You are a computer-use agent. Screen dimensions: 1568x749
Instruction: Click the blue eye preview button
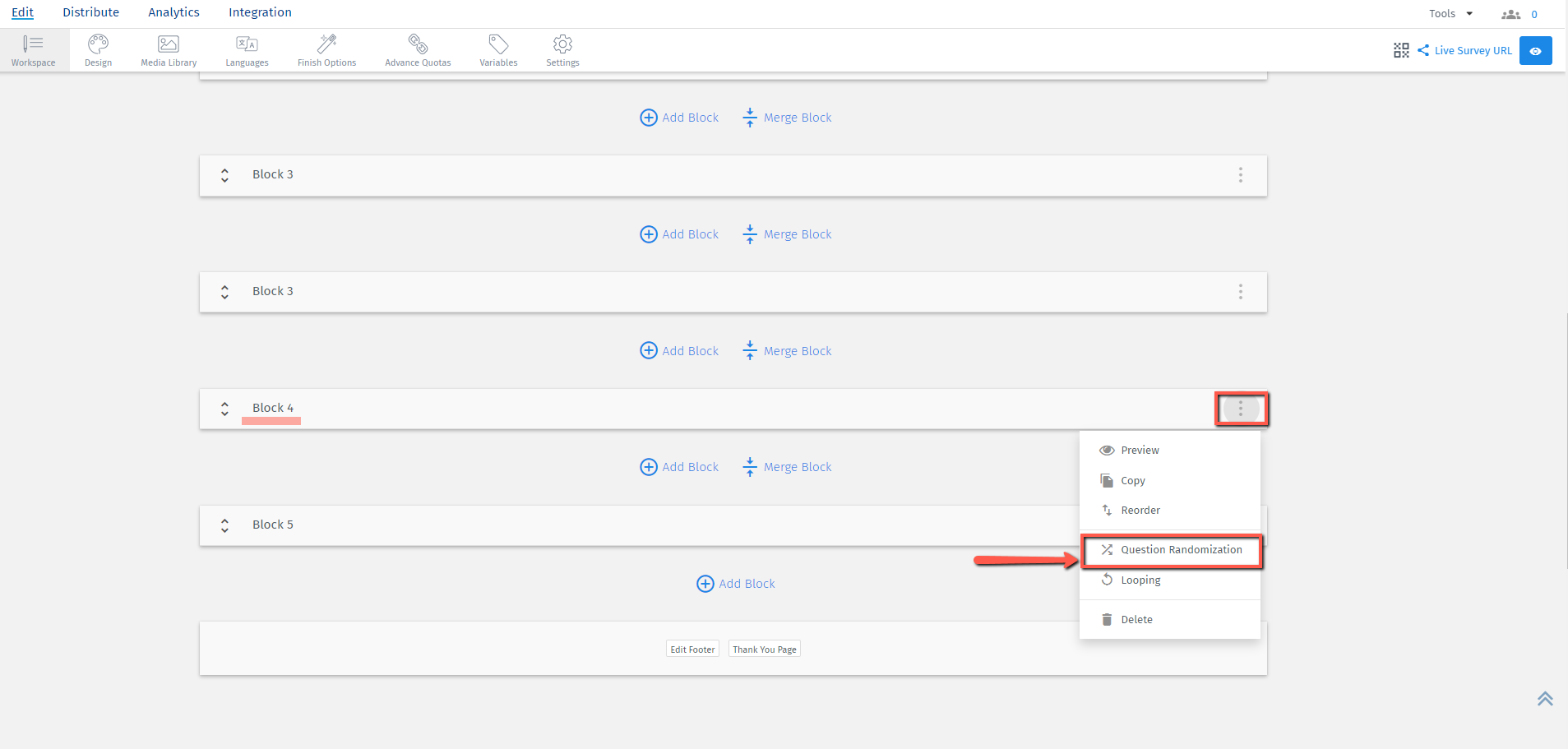[x=1535, y=50]
